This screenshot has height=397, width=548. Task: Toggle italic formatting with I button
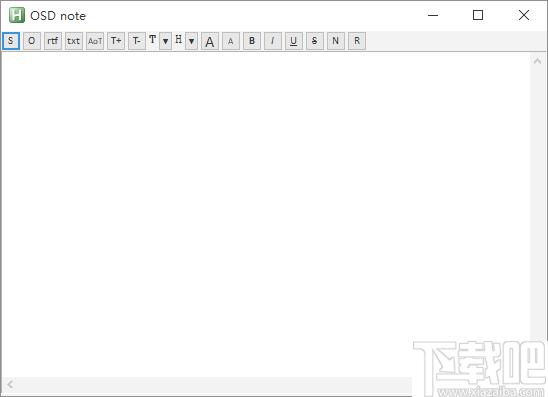(273, 41)
